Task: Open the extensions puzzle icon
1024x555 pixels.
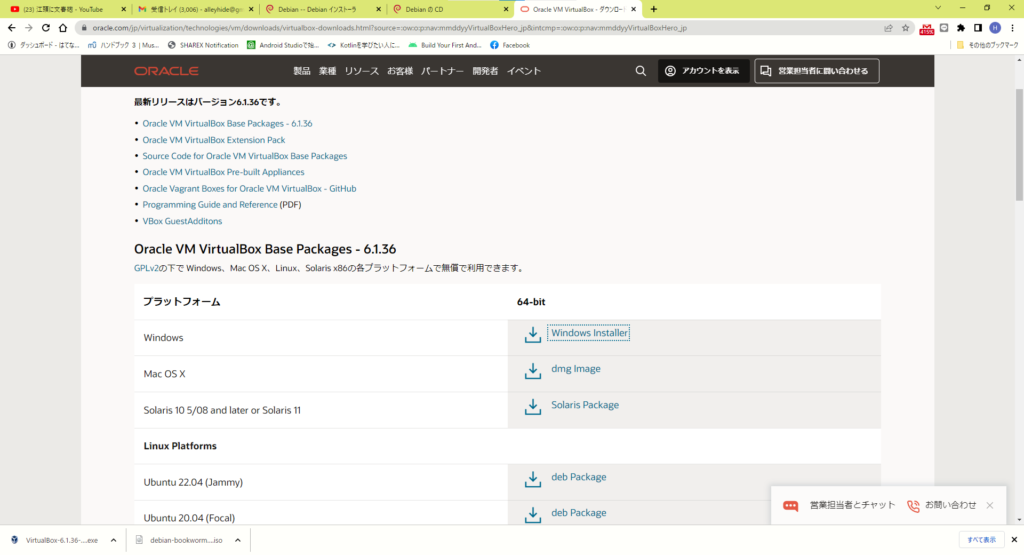Action: (961, 28)
